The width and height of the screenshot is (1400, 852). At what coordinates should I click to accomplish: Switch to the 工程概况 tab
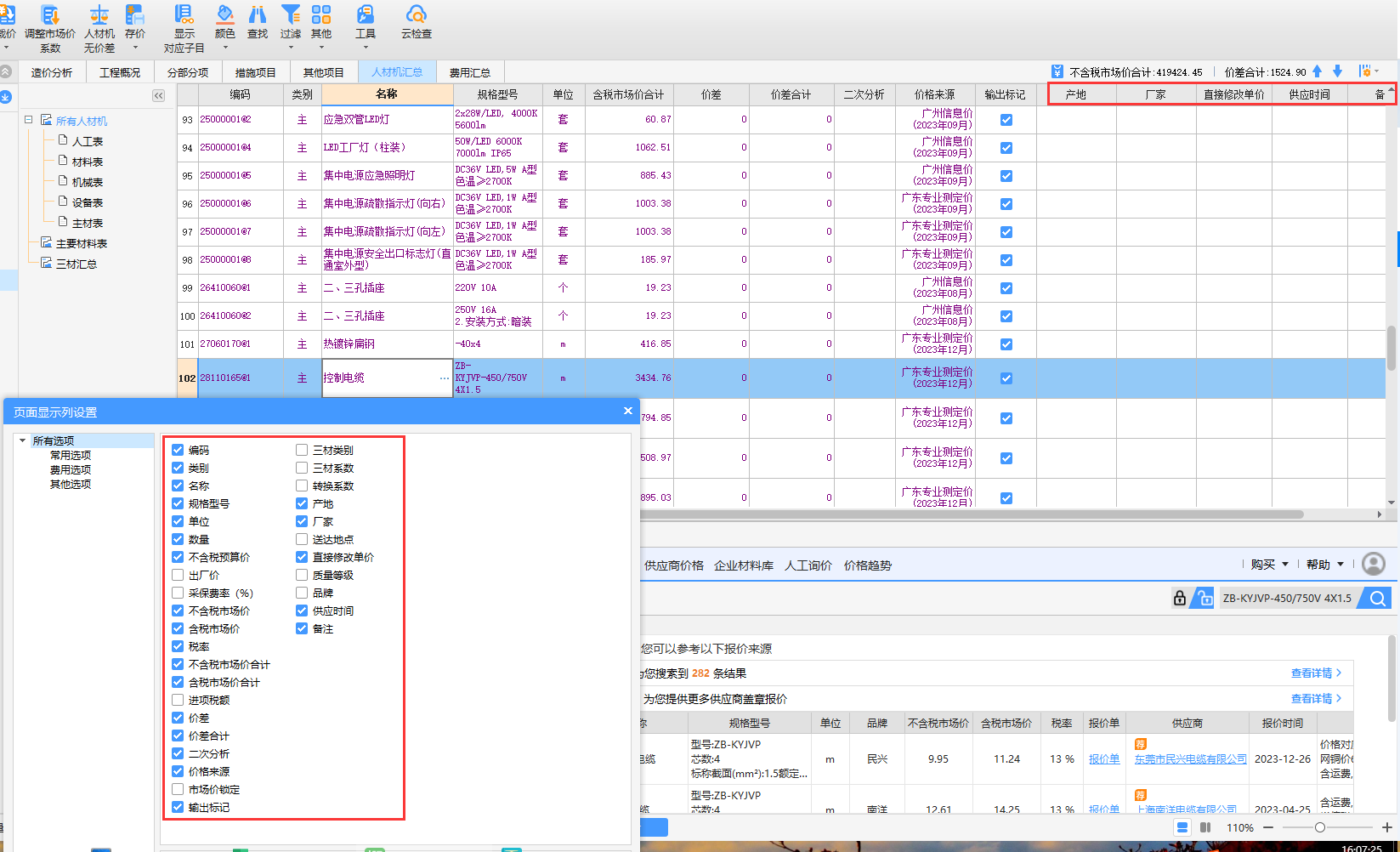(120, 72)
